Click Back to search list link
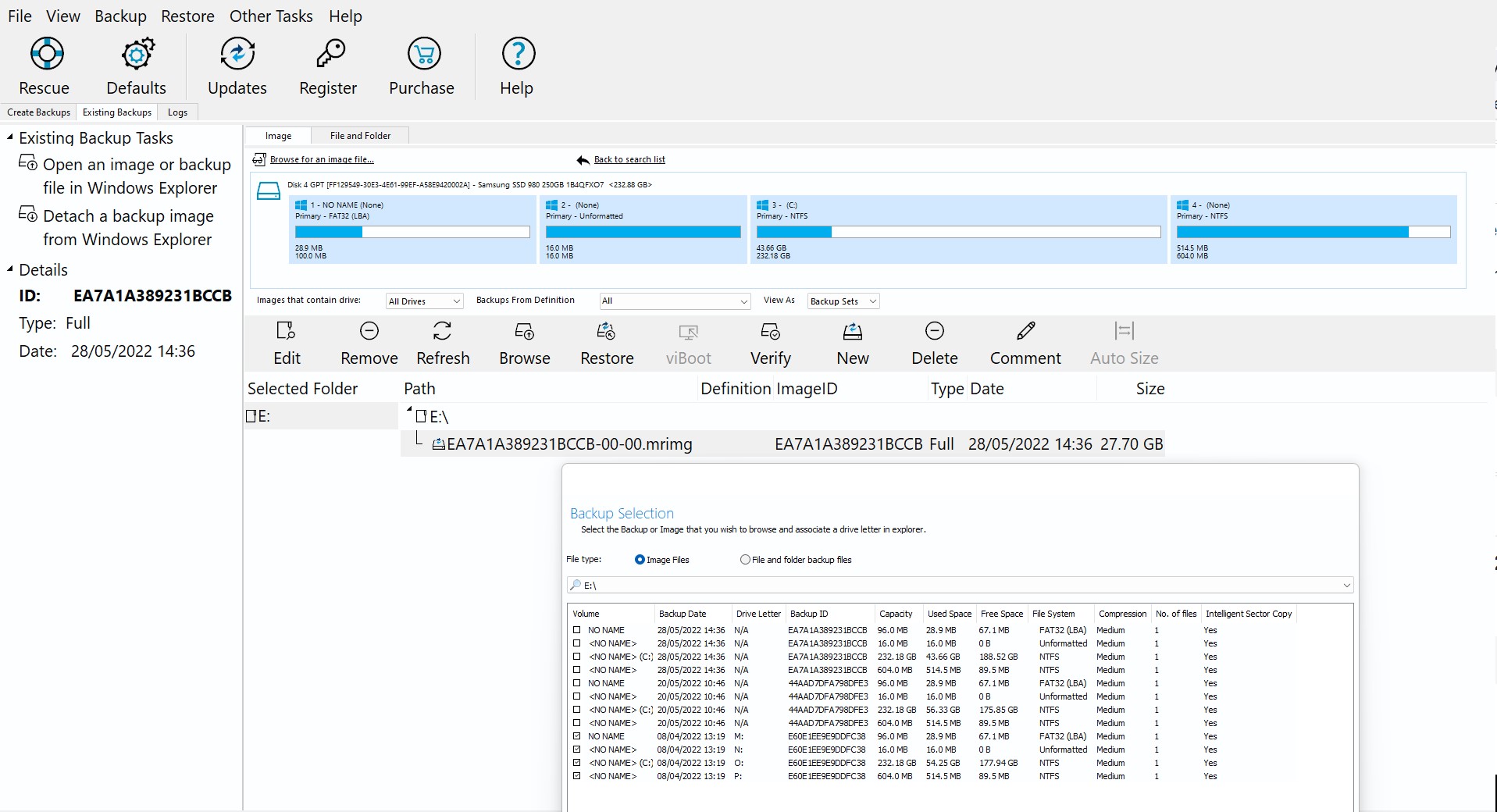 629,160
